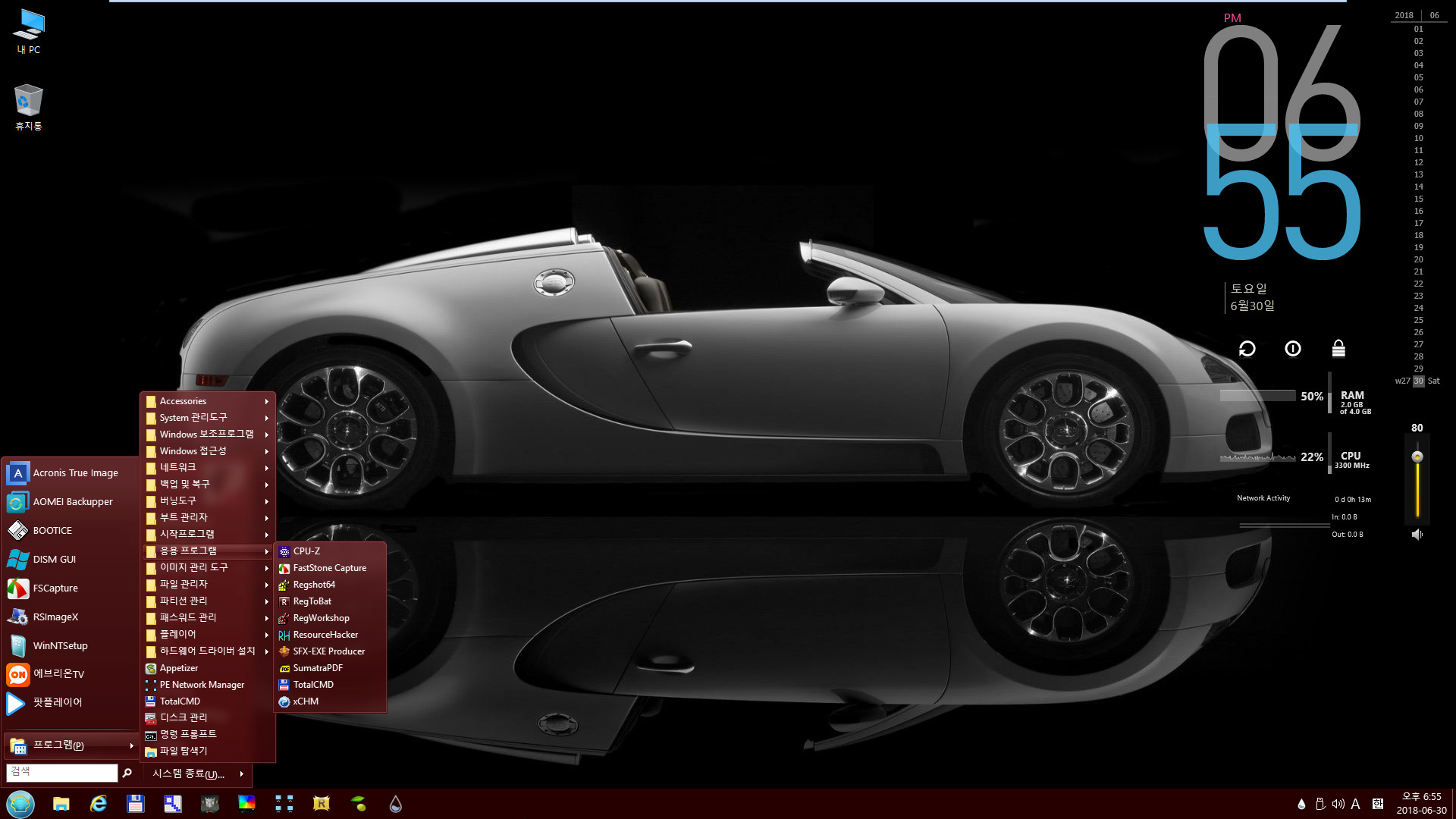1456x819 pixels.
Task: Launch SumatraPDF
Action: [x=330, y=668]
